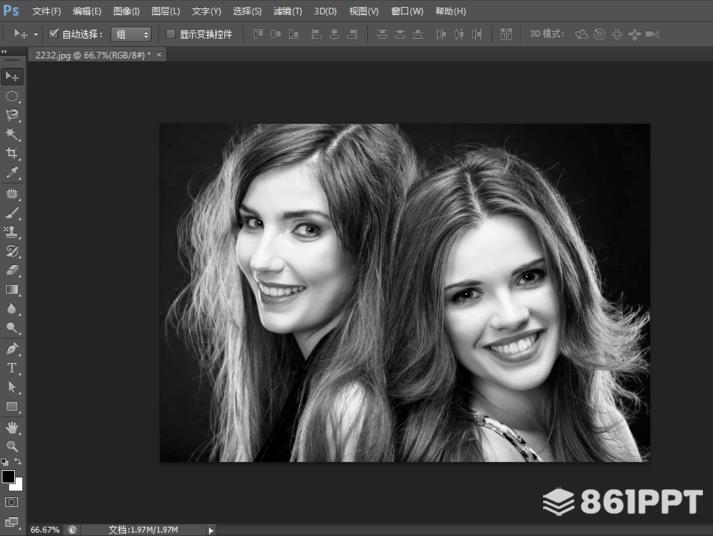Uncheck the 自动选择 checkbox
Screen dimensions: 713x536
coord(54,34)
